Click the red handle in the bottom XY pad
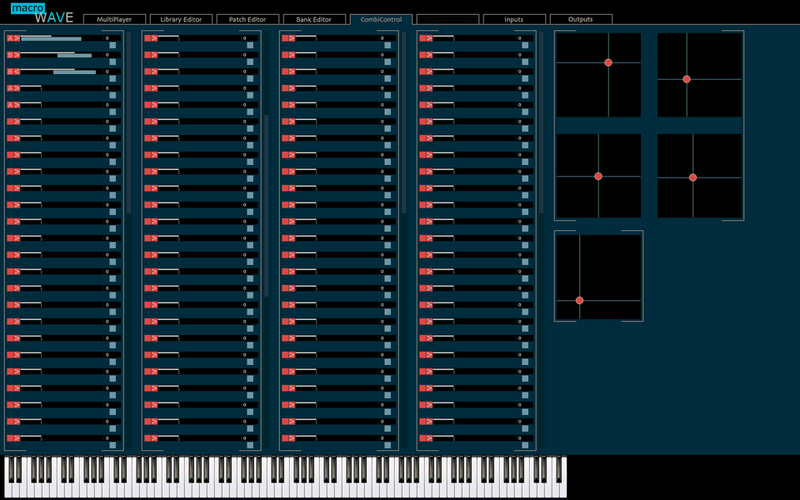 pos(580,301)
